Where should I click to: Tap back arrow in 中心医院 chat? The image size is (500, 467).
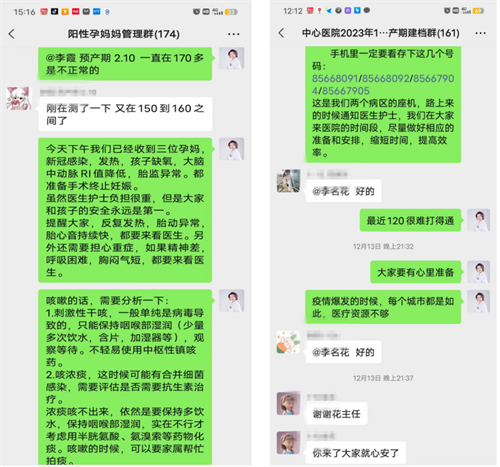(x=282, y=33)
